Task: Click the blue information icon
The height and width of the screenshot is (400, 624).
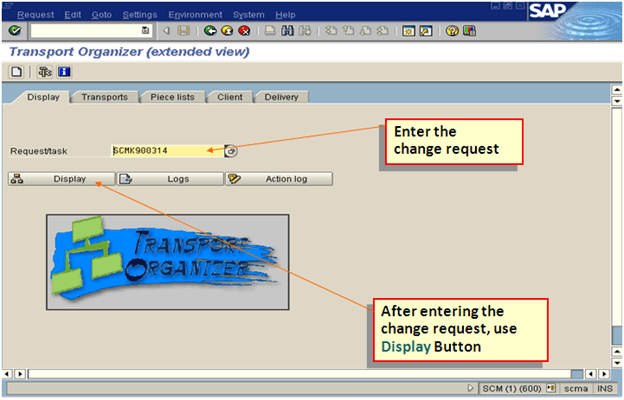Action: click(x=64, y=72)
